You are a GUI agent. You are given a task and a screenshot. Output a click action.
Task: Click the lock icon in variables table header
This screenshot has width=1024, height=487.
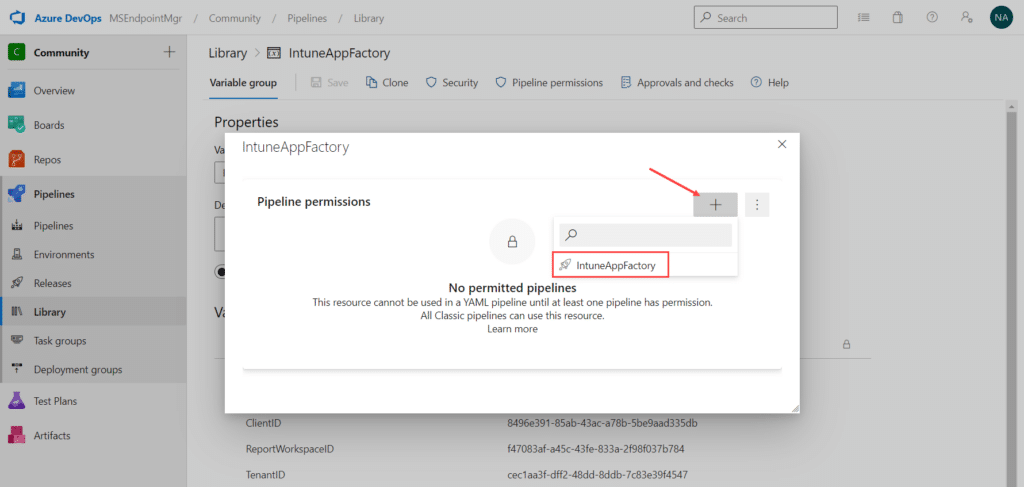[x=846, y=343]
